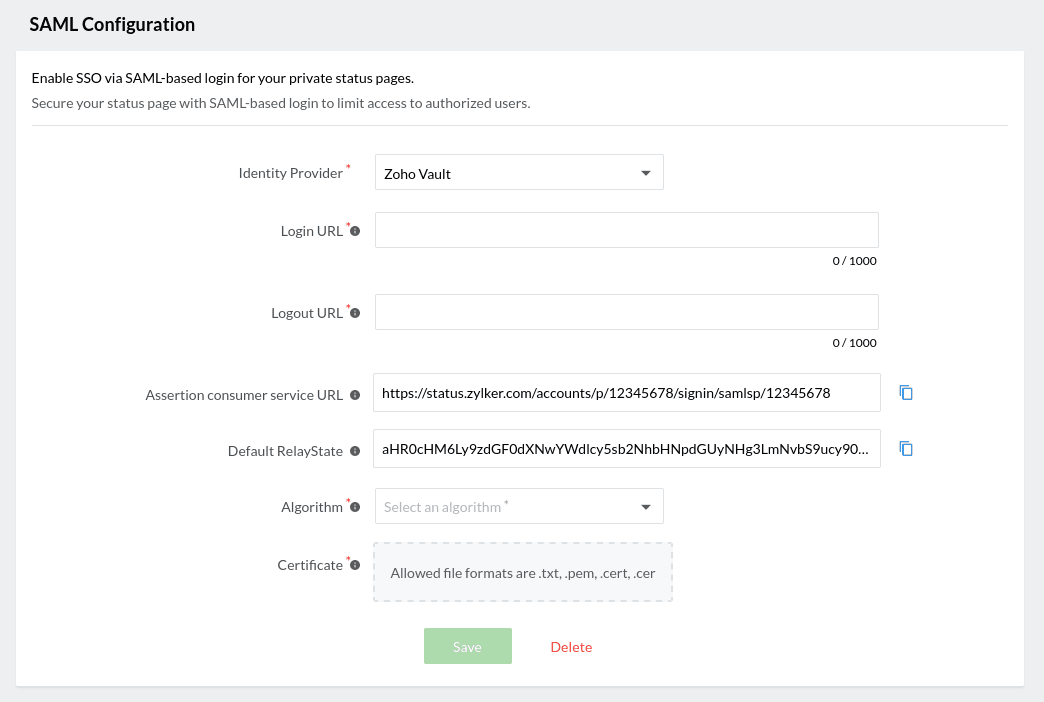This screenshot has height=702, width=1044.
Task: Click the Login URL info icon
Action: coord(355,231)
